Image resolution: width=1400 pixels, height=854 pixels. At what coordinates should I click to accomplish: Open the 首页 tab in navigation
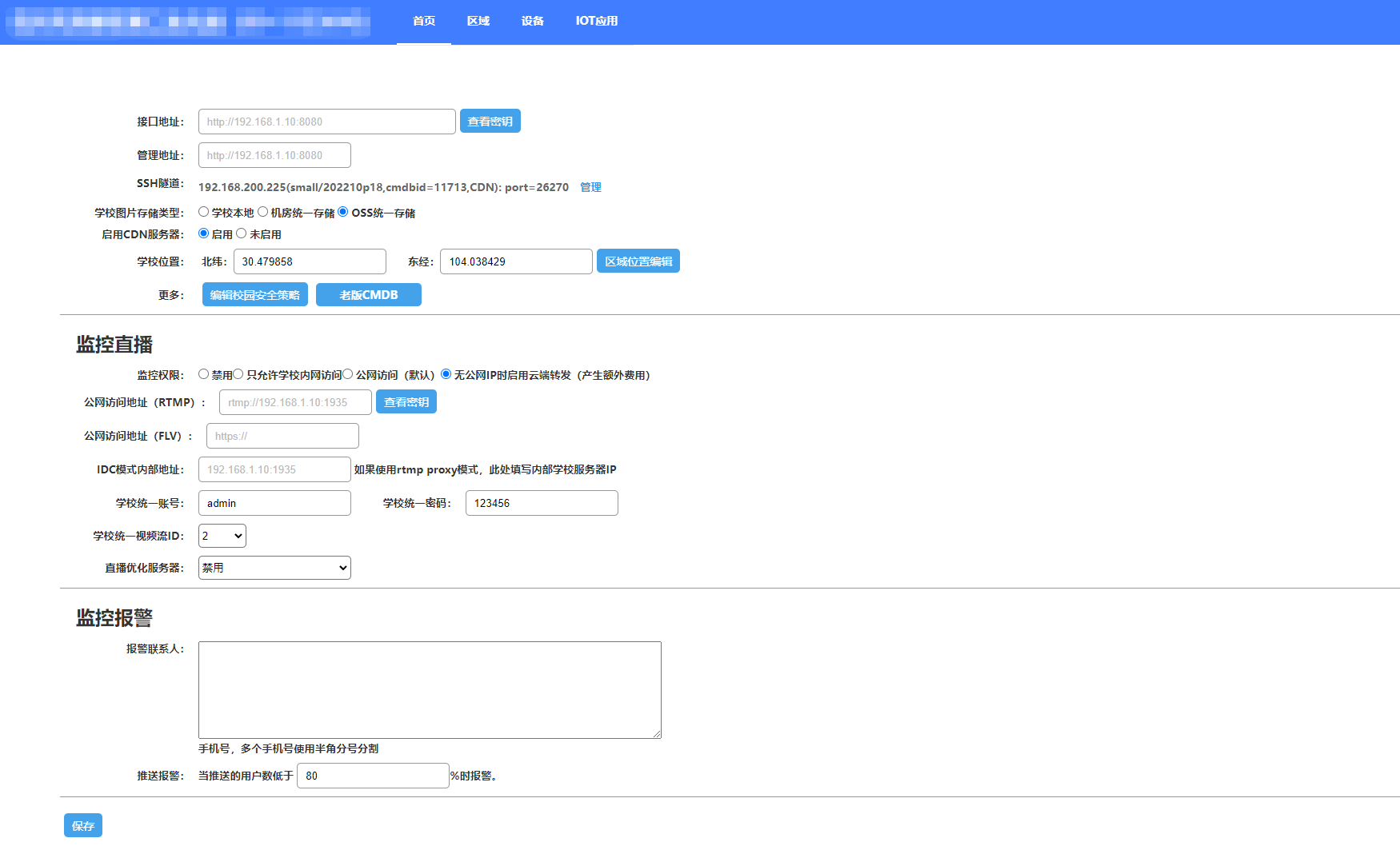pos(424,21)
